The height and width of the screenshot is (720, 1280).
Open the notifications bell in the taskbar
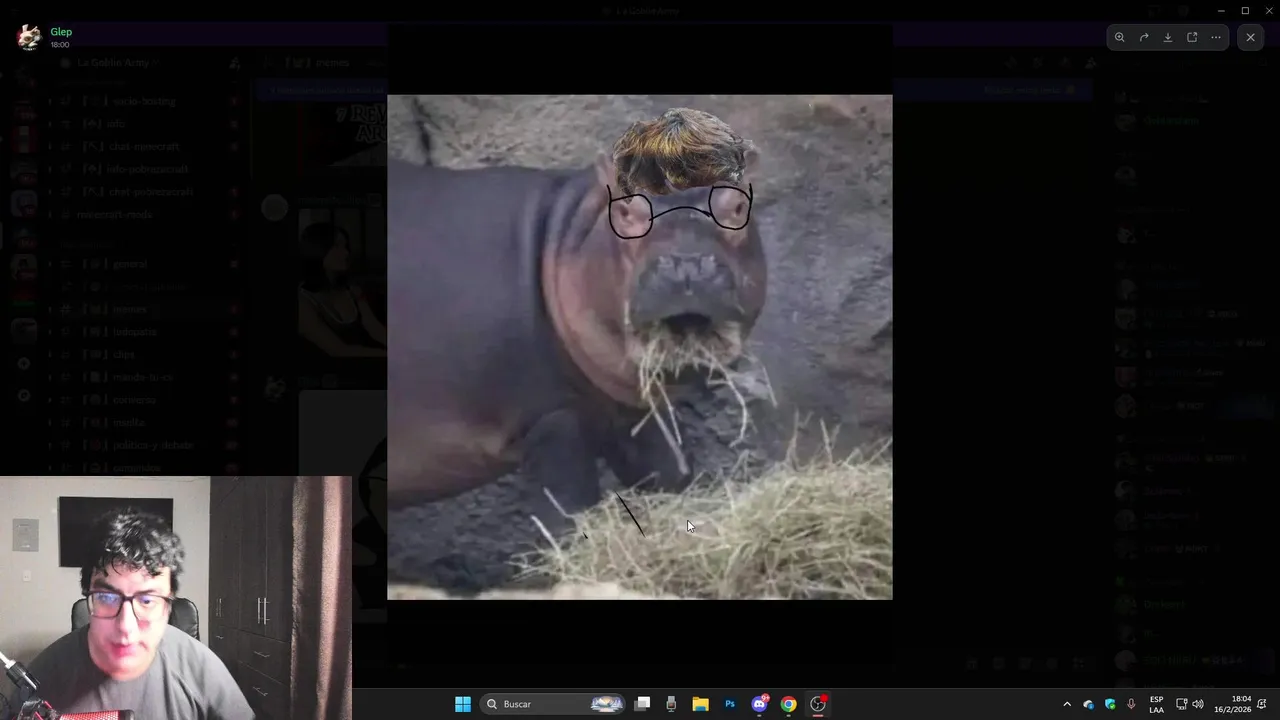pos(1263,704)
